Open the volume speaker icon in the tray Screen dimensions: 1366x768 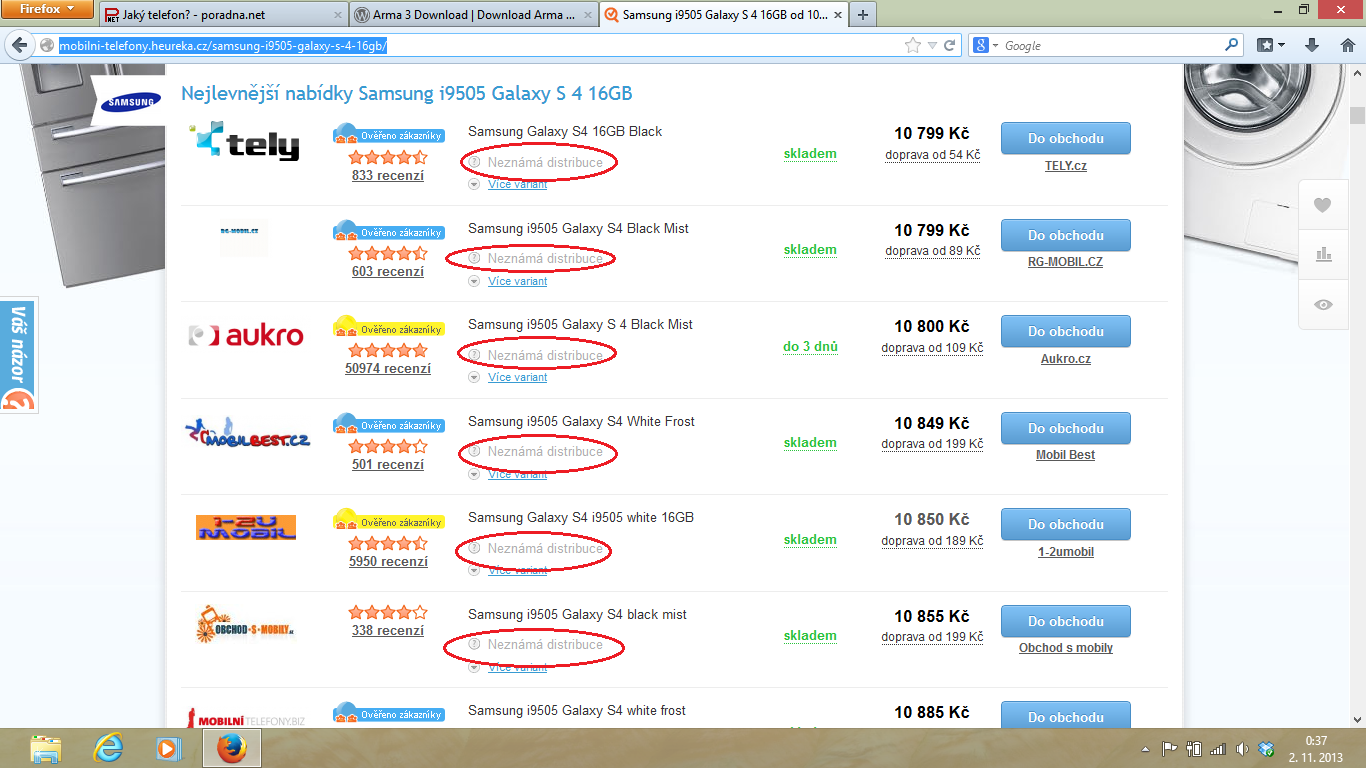pos(1242,748)
